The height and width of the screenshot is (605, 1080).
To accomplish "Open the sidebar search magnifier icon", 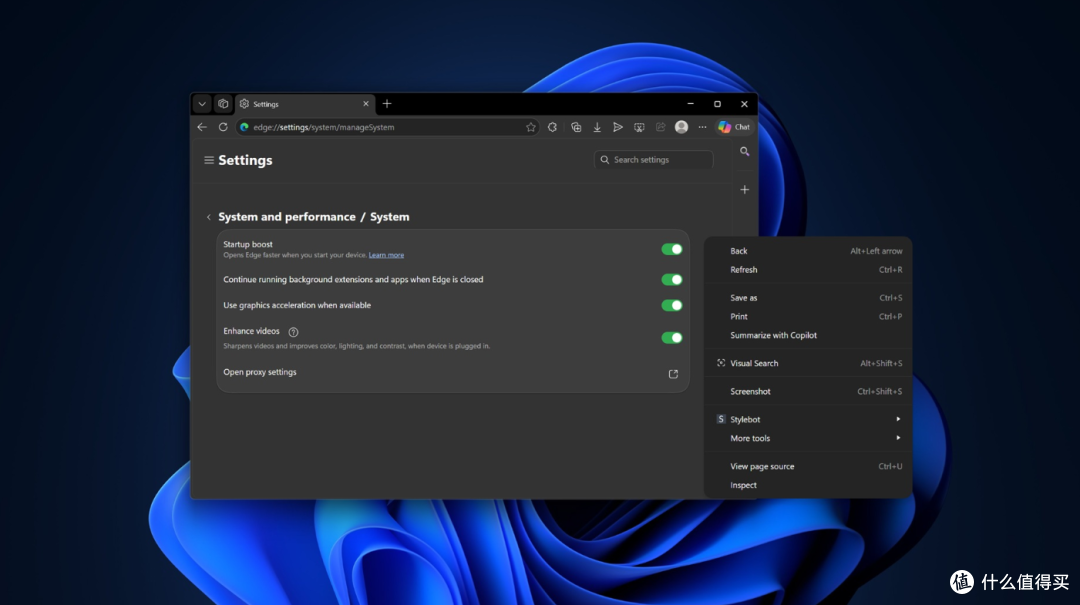I will pyautogui.click(x=745, y=151).
